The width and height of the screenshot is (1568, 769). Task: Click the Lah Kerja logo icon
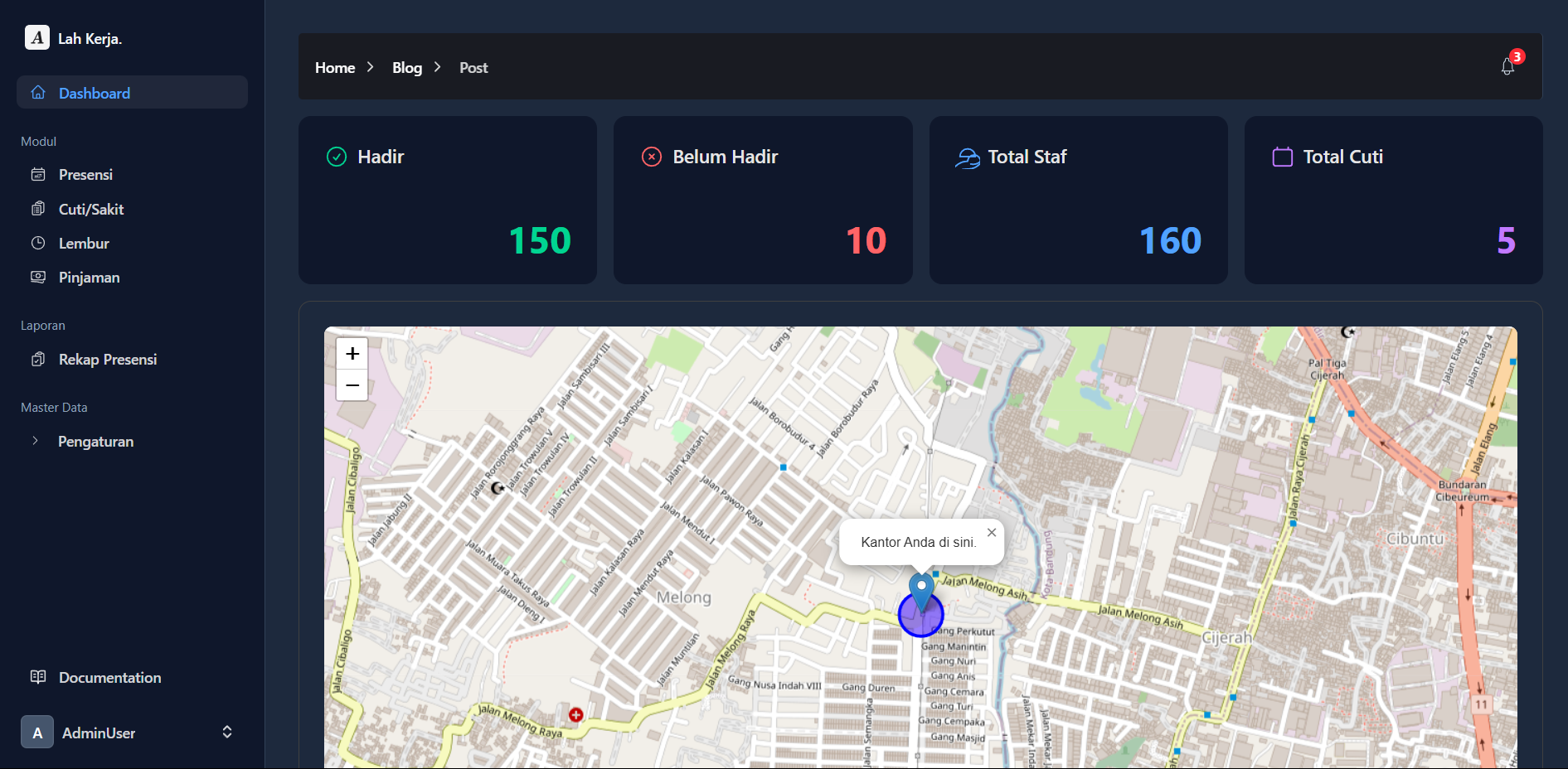click(x=36, y=36)
